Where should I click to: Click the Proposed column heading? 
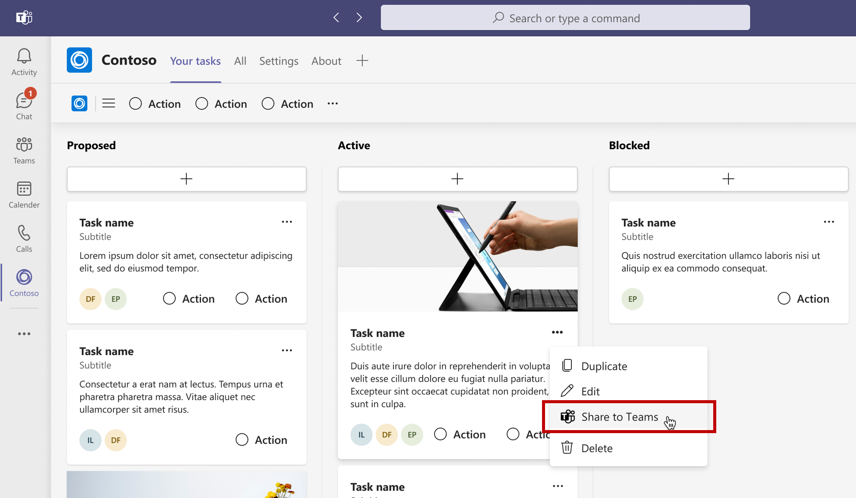91,145
